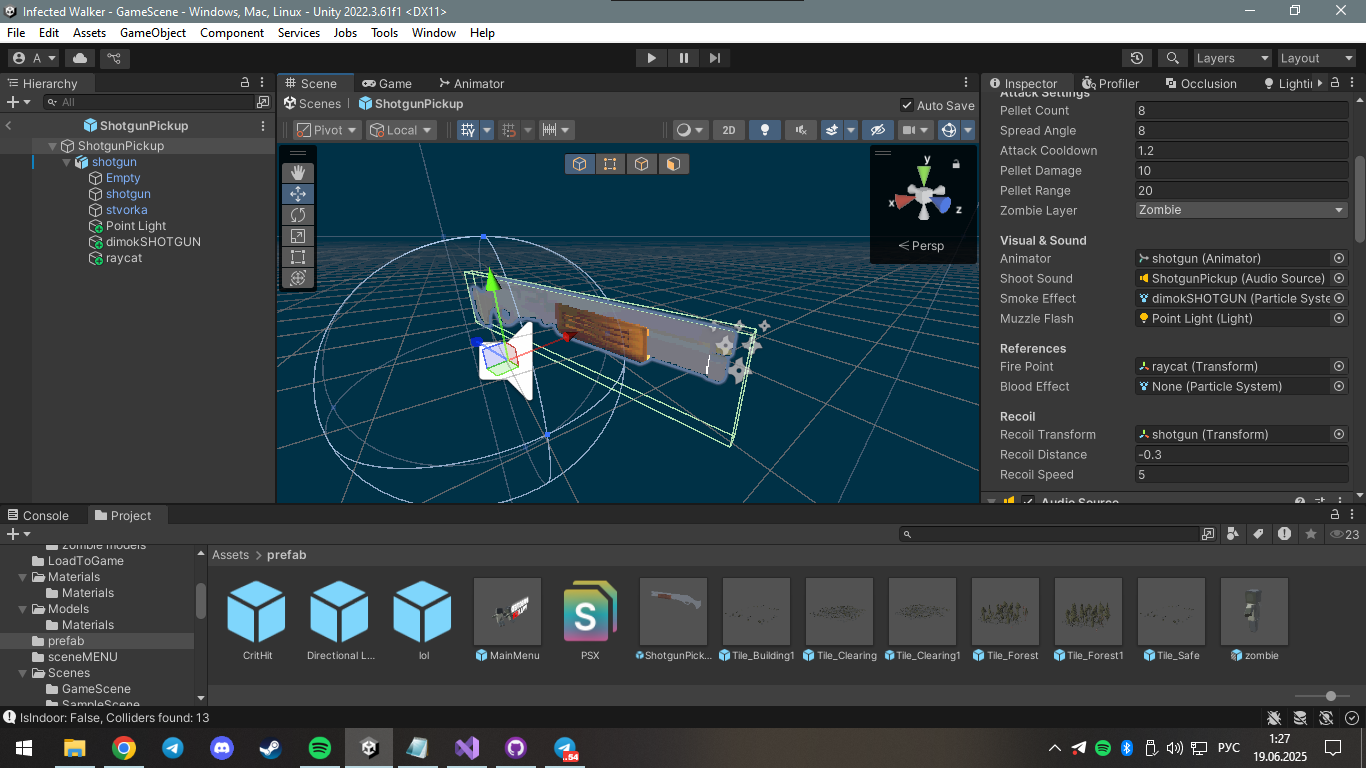Open the Zombie Layer dropdown
The width and height of the screenshot is (1366, 768).
point(1242,210)
